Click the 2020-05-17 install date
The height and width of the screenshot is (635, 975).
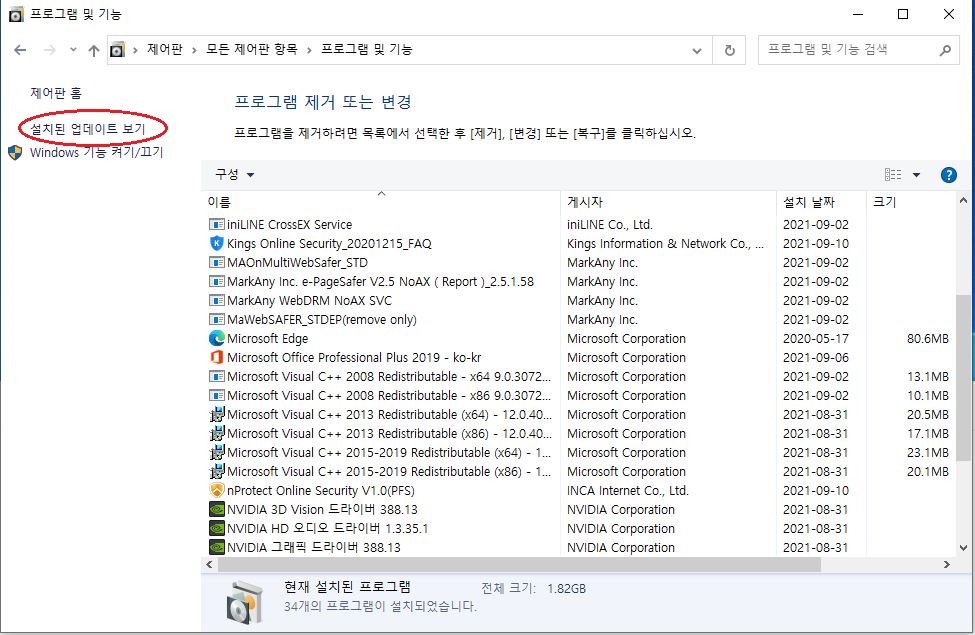click(x=816, y=339)
